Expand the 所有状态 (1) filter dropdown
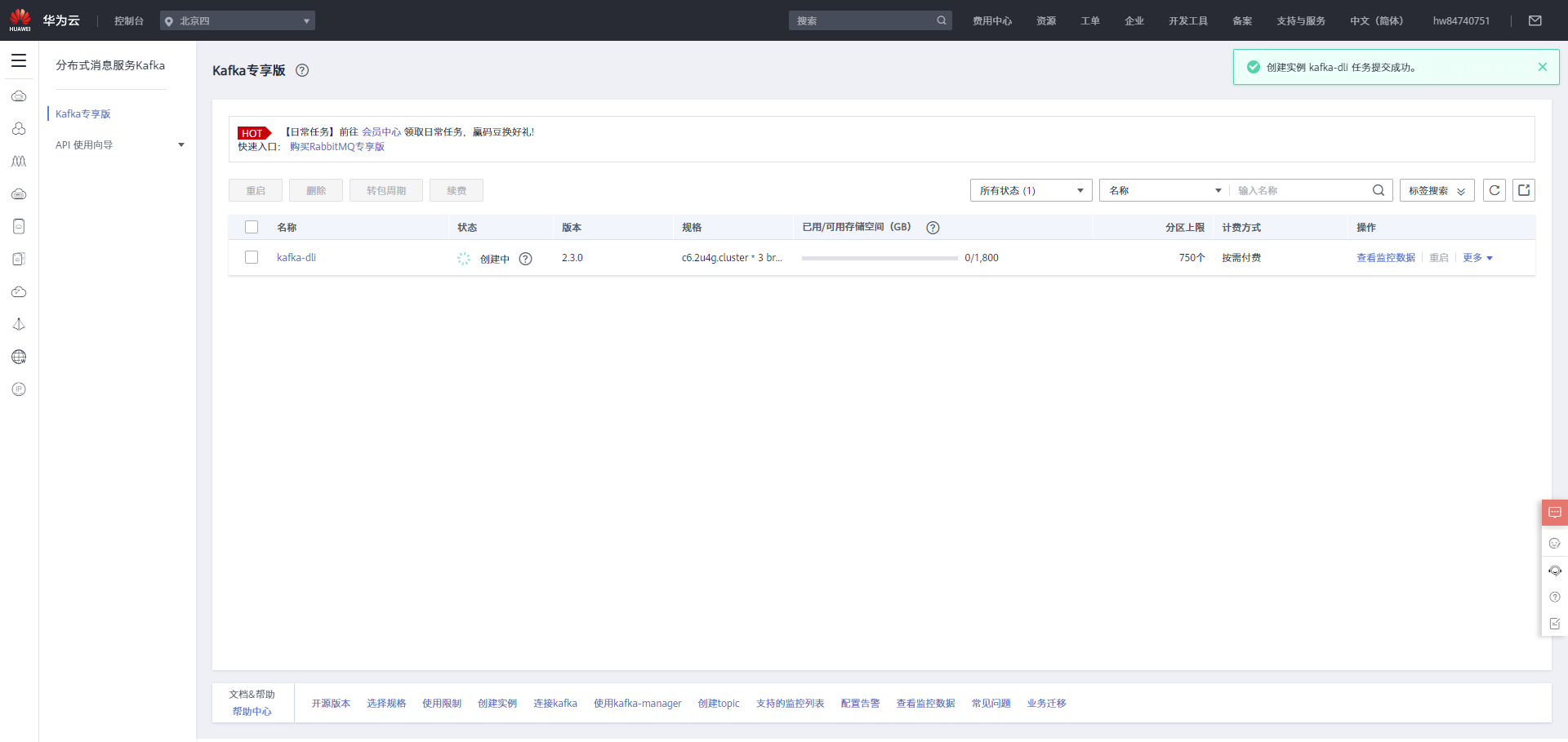 [1031, 190]
